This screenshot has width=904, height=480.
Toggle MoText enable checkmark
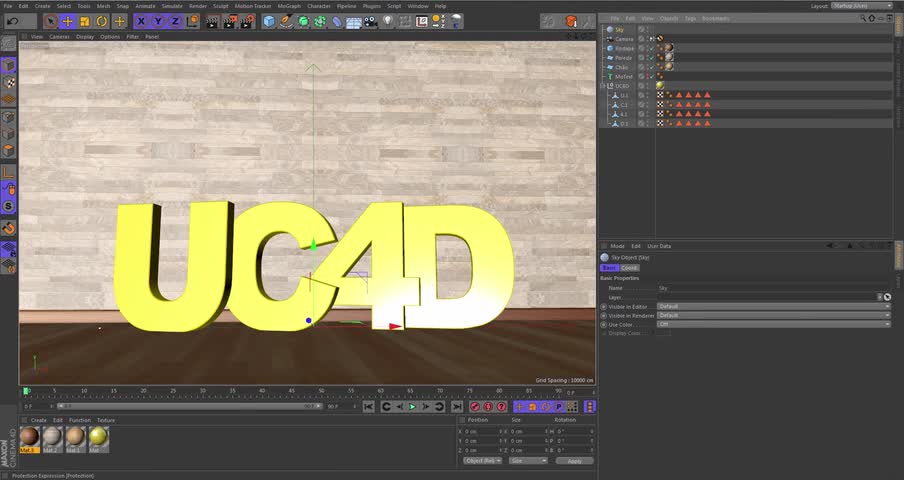tap(652, 77)
